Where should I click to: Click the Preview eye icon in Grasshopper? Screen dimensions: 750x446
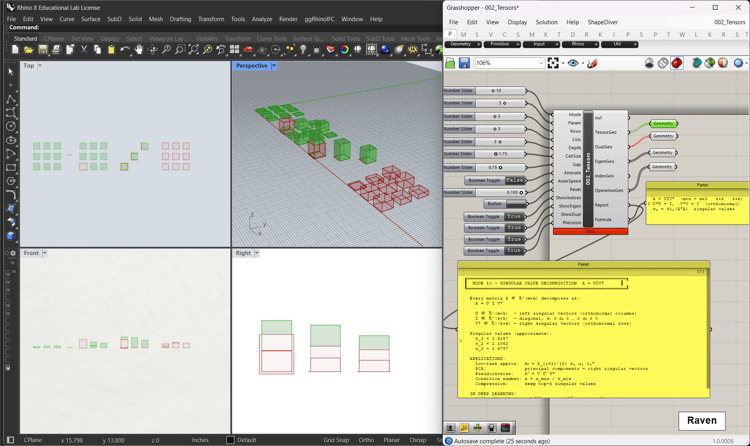point(573,63)
